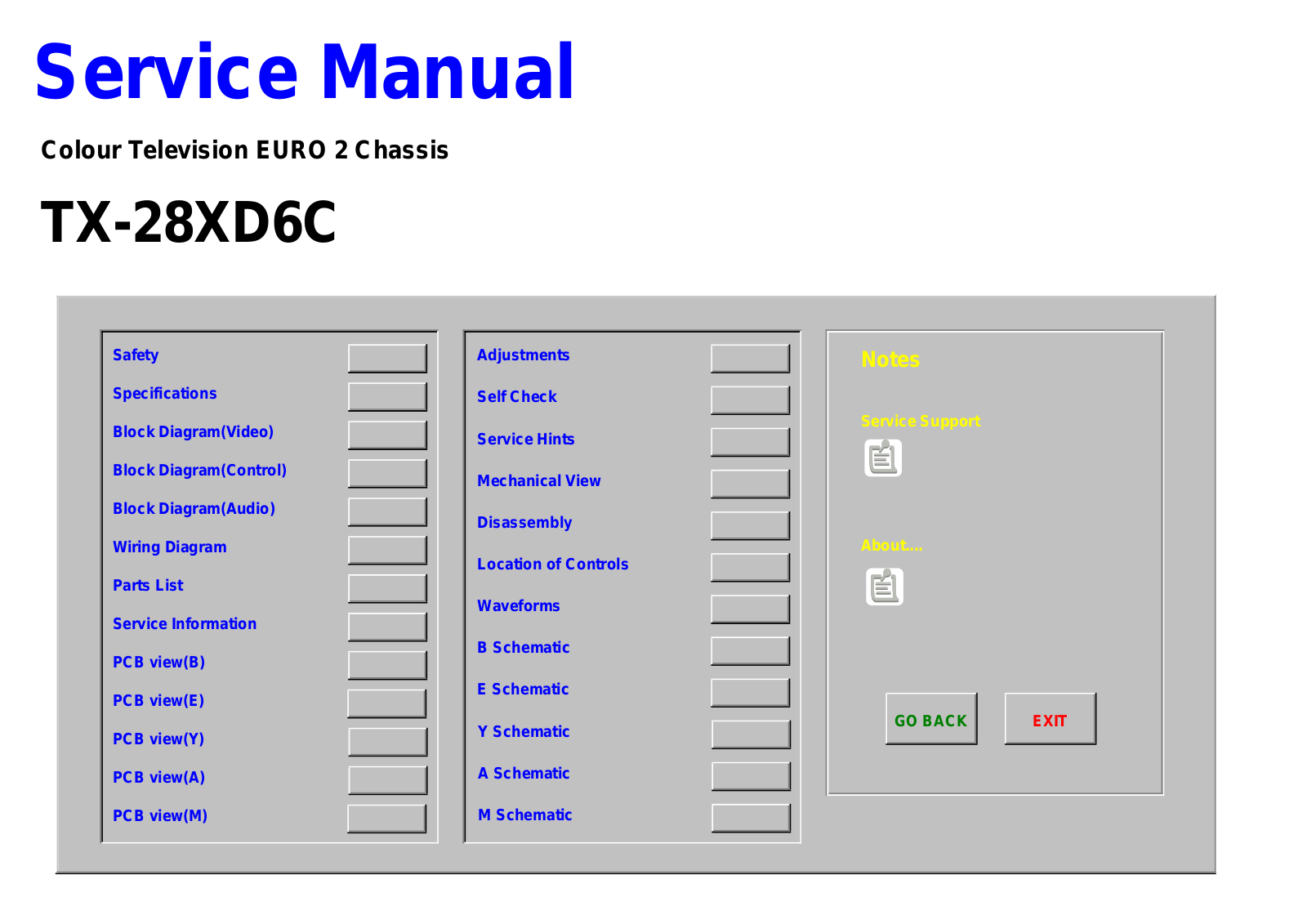Open the Adjustments section button
The width and height of the screenshot is (1307, 924).
(750, 358)
